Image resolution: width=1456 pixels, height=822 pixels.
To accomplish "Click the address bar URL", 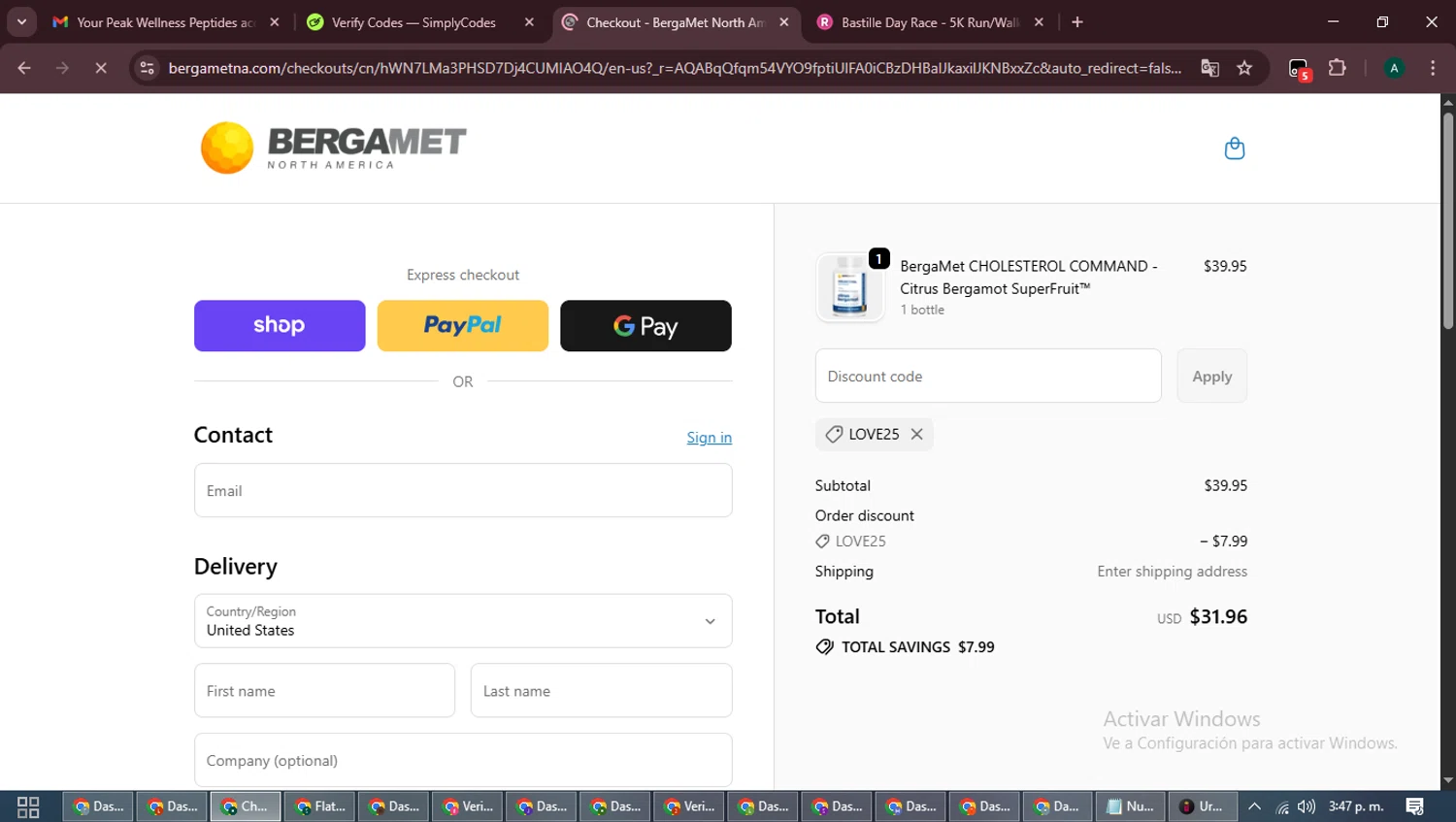I will [675, 68].
